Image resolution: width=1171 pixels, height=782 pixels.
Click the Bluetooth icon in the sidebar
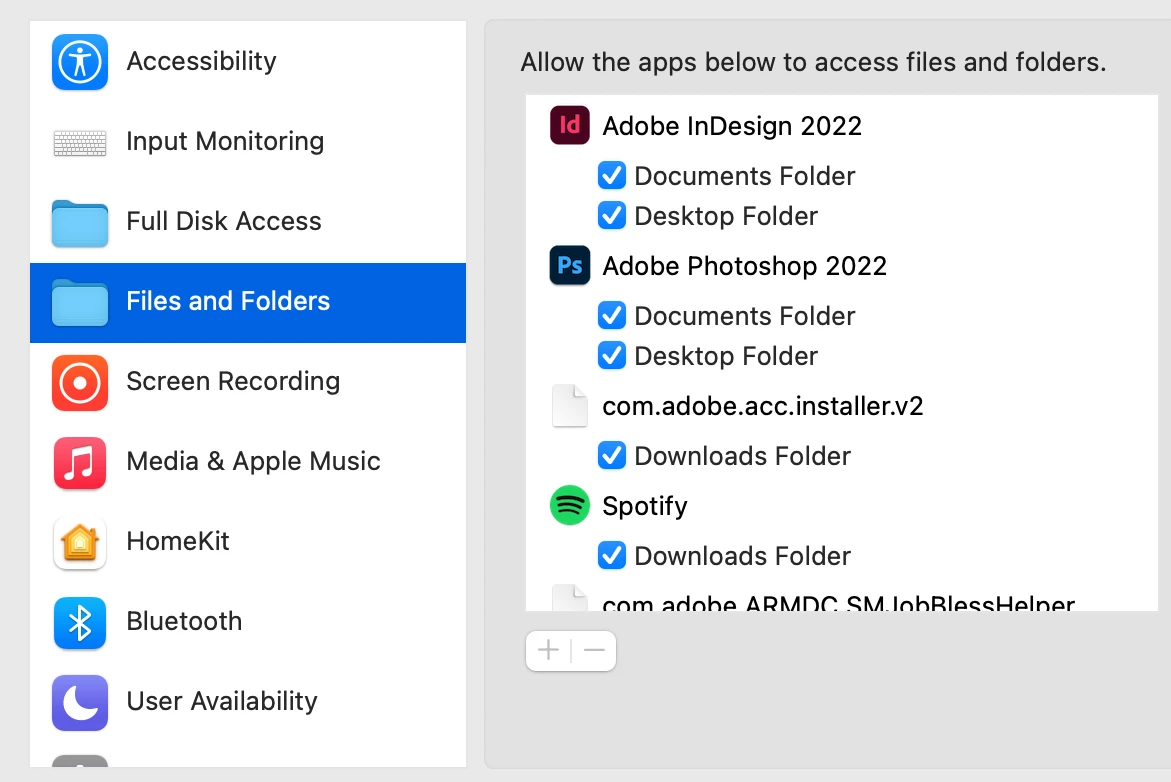[x=80, y=622]
